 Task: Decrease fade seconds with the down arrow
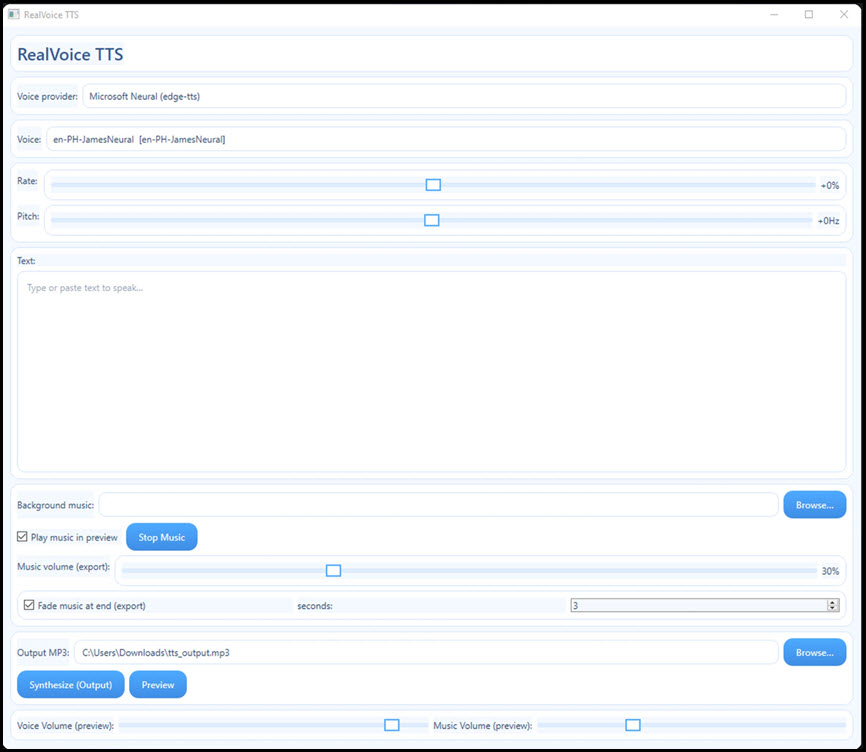click(833, 608)
